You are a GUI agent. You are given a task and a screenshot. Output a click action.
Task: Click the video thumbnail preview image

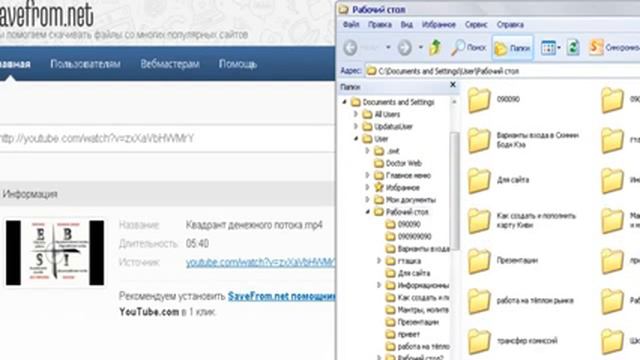click(55, 253)
